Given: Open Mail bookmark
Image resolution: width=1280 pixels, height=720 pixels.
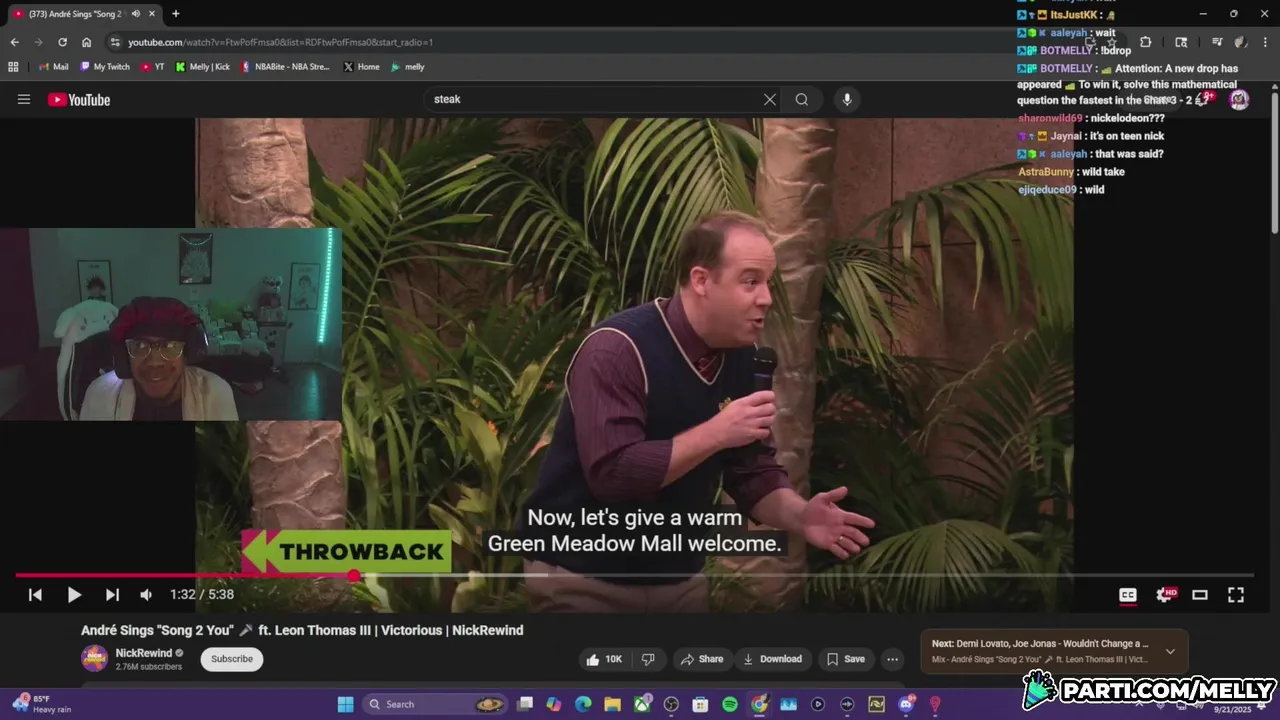Looking at the screenshot, I should 53,67.
